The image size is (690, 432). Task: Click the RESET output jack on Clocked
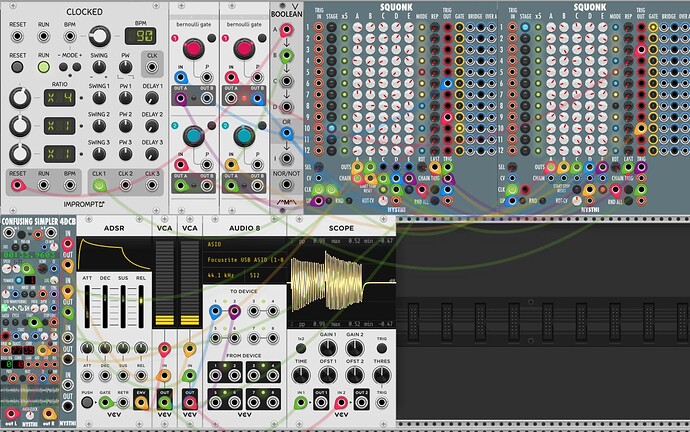[x=18, y=185]
